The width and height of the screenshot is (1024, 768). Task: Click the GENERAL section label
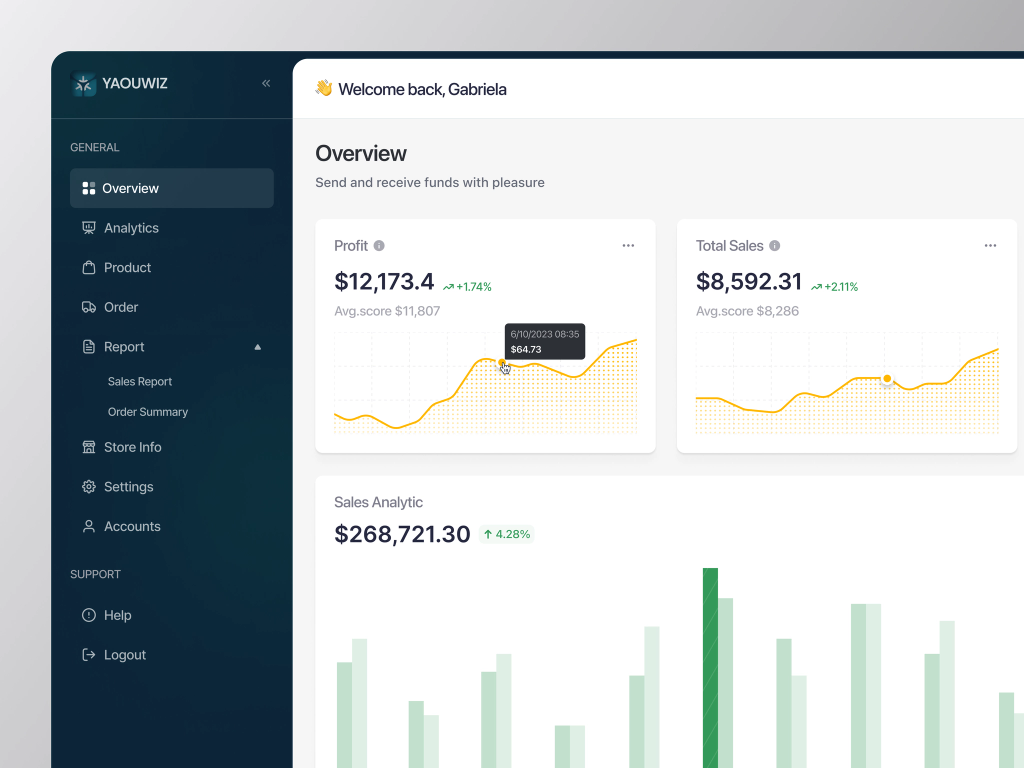tap(95, 148)
